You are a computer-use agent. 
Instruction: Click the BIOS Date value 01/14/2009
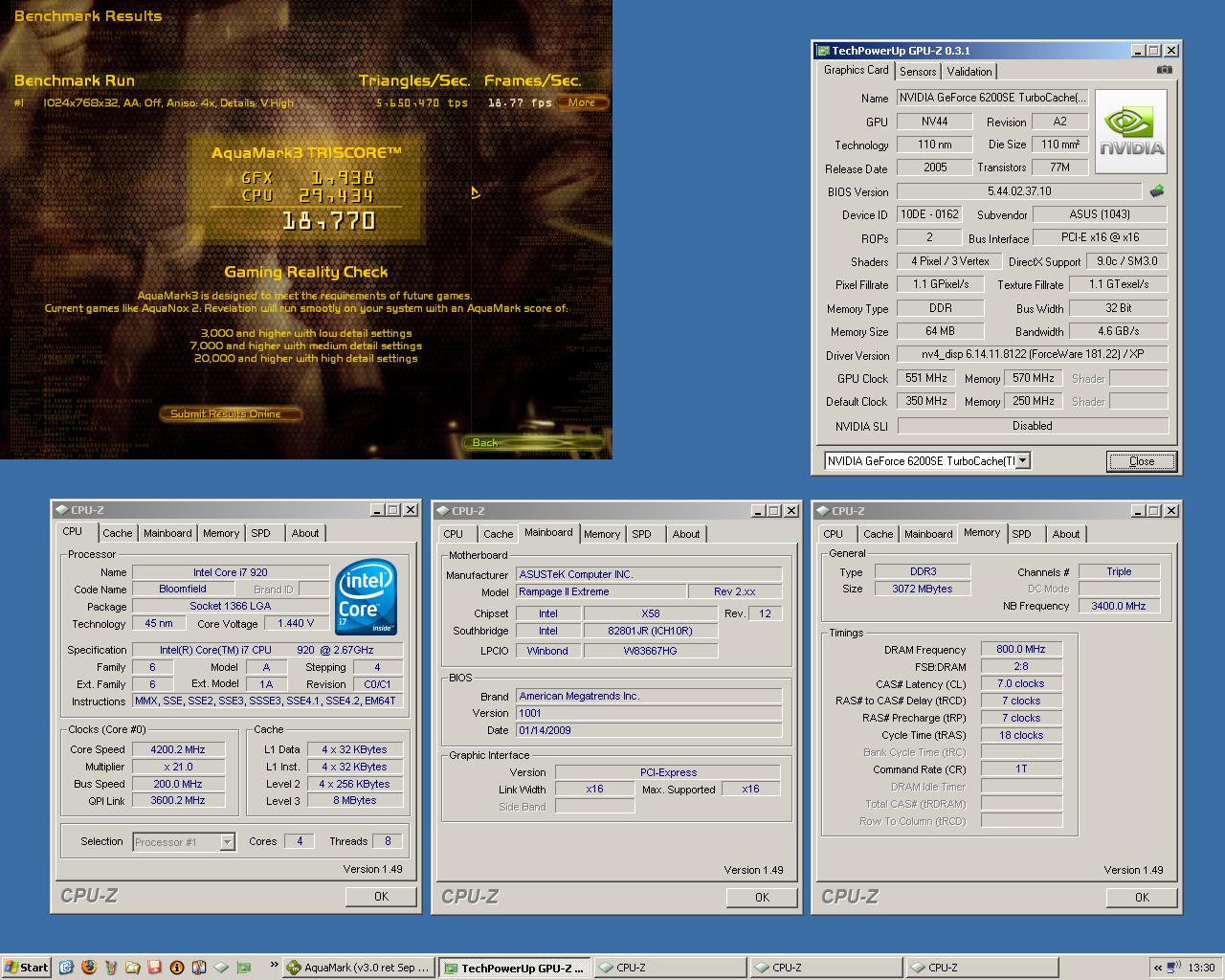(649, 730)
